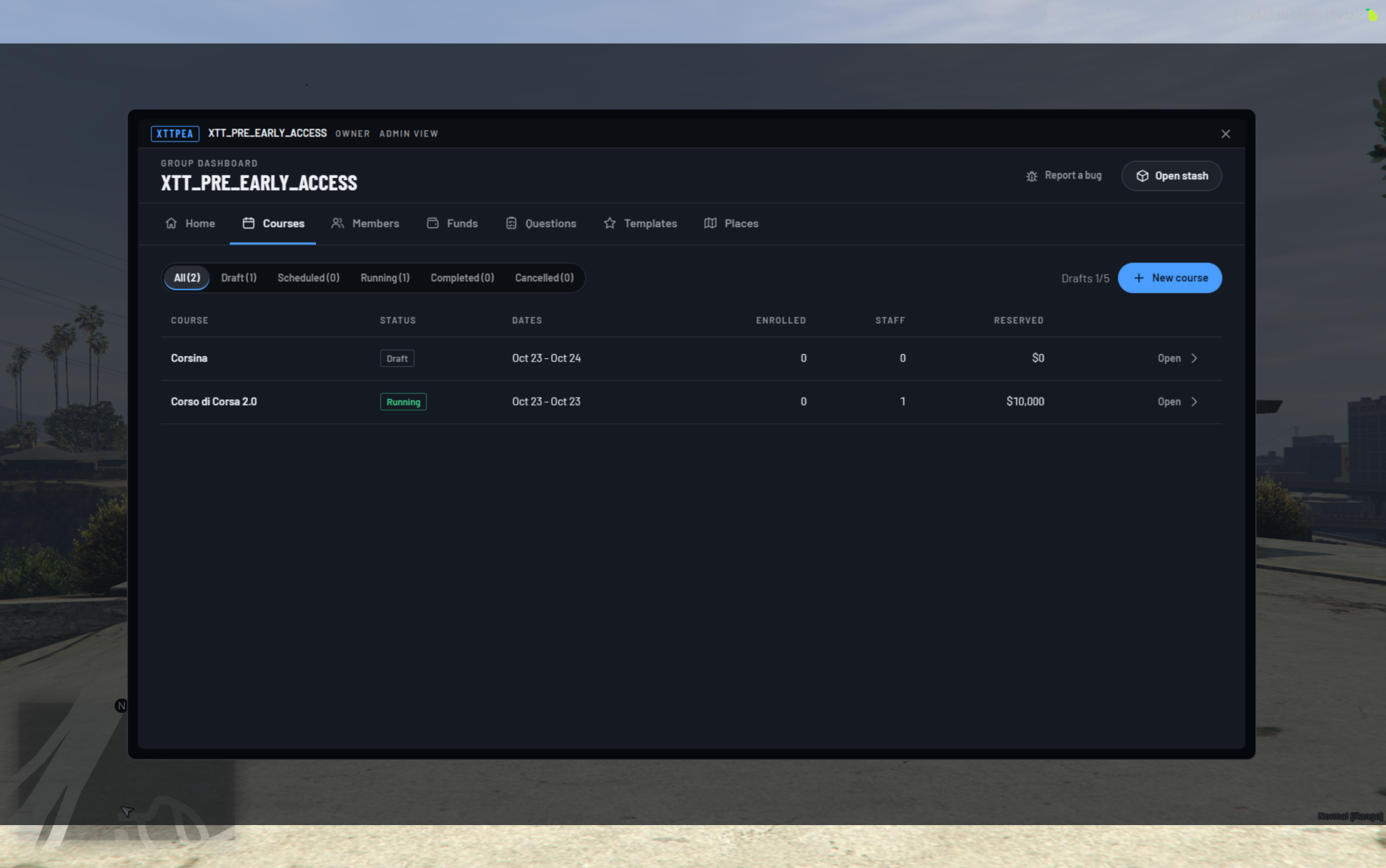The width and height of the screenshot is (1386, 868).
Task: Click the Drafts 1/5 counter
Action: point(1085,278)
